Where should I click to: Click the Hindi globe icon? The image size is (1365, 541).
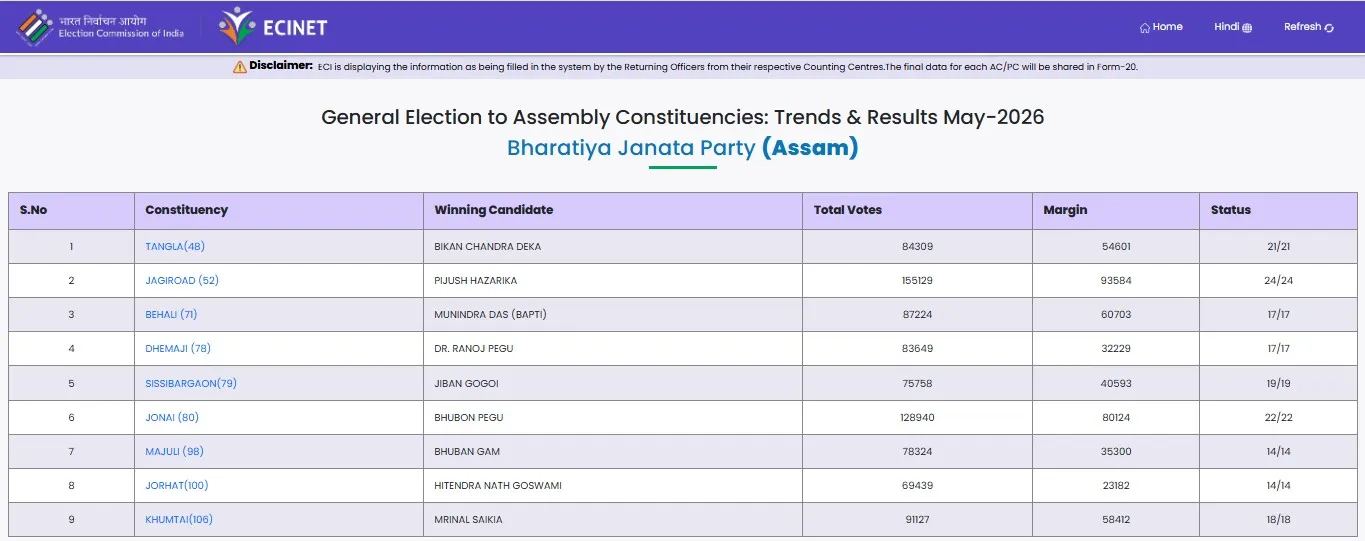click(1247, 28)
